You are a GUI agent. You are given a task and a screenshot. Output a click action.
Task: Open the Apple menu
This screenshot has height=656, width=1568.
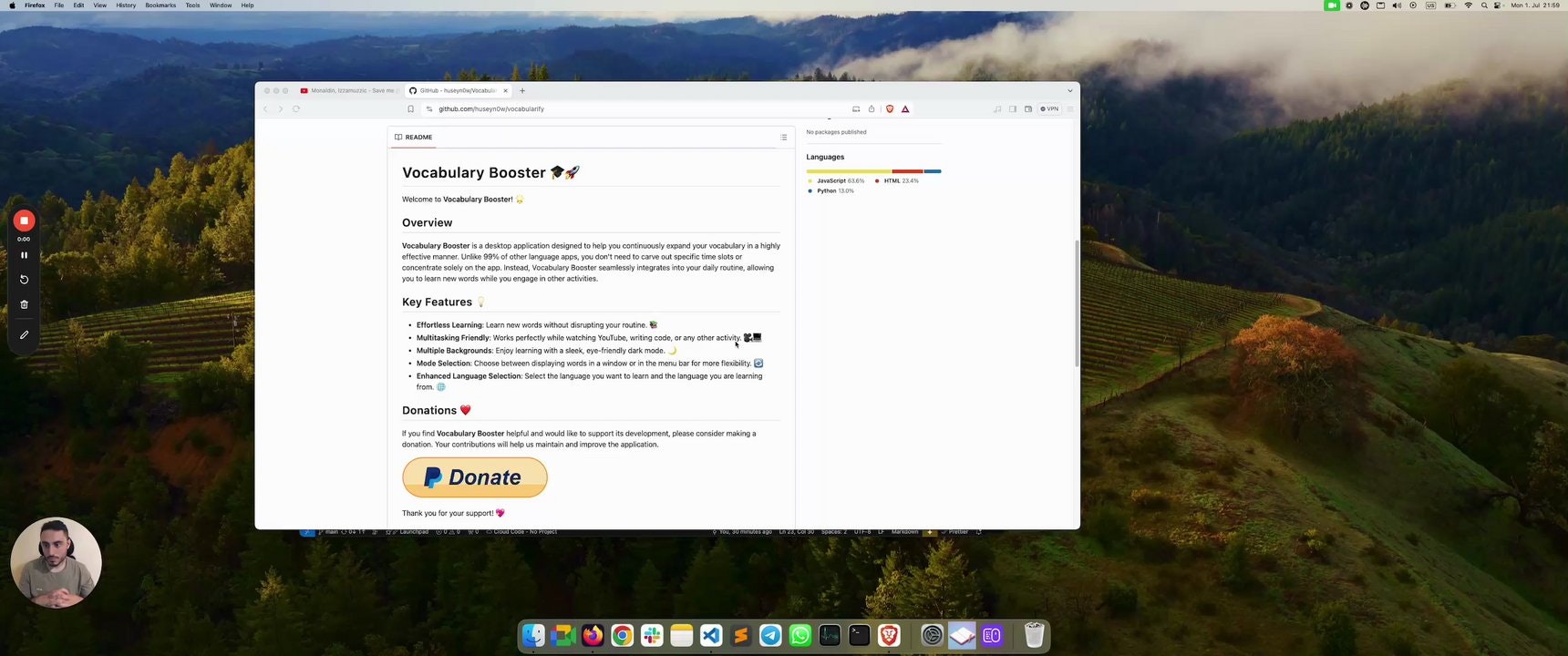[12, 5]
